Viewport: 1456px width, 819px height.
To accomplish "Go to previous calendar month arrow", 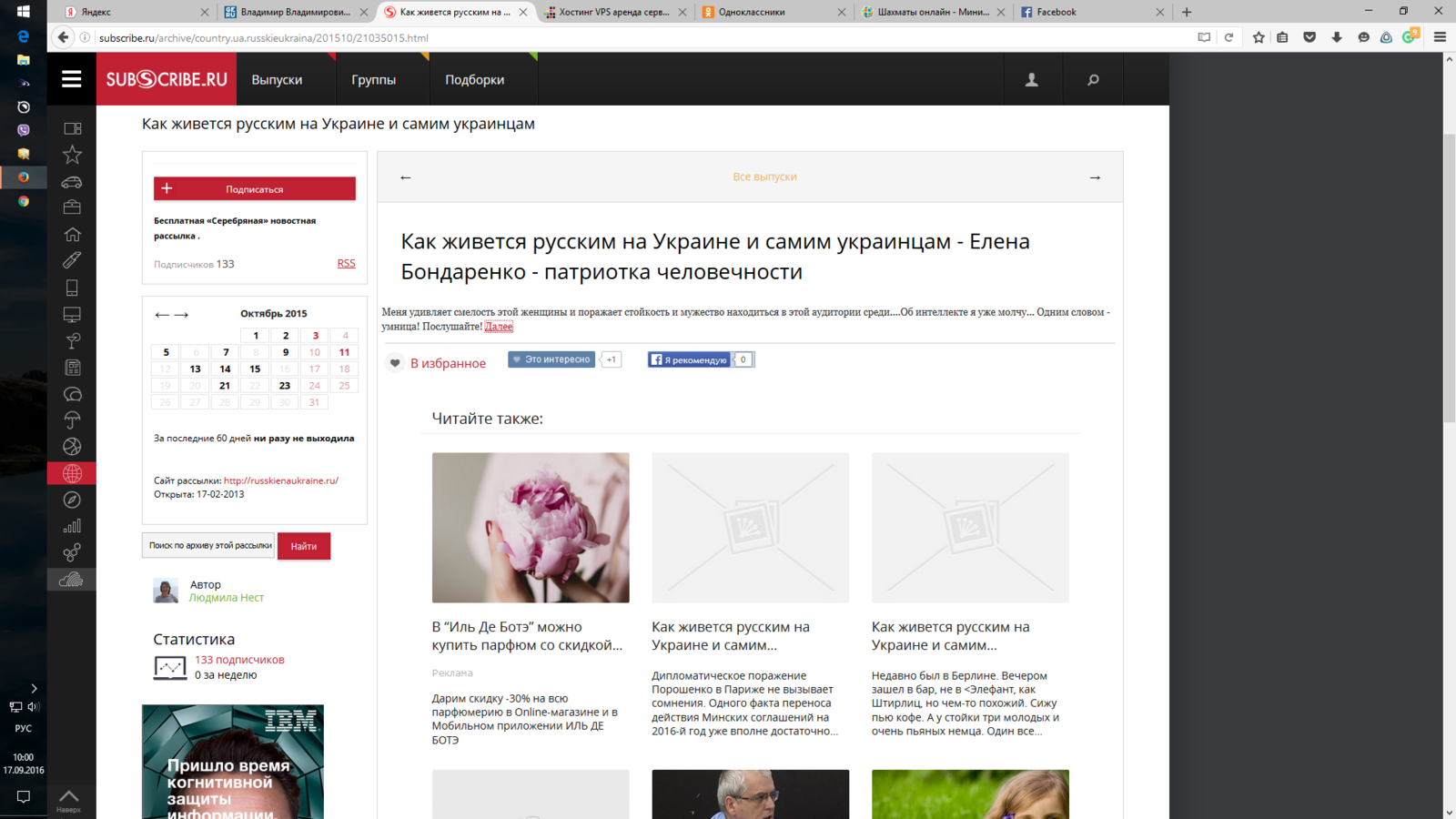I will coord(161,315).
